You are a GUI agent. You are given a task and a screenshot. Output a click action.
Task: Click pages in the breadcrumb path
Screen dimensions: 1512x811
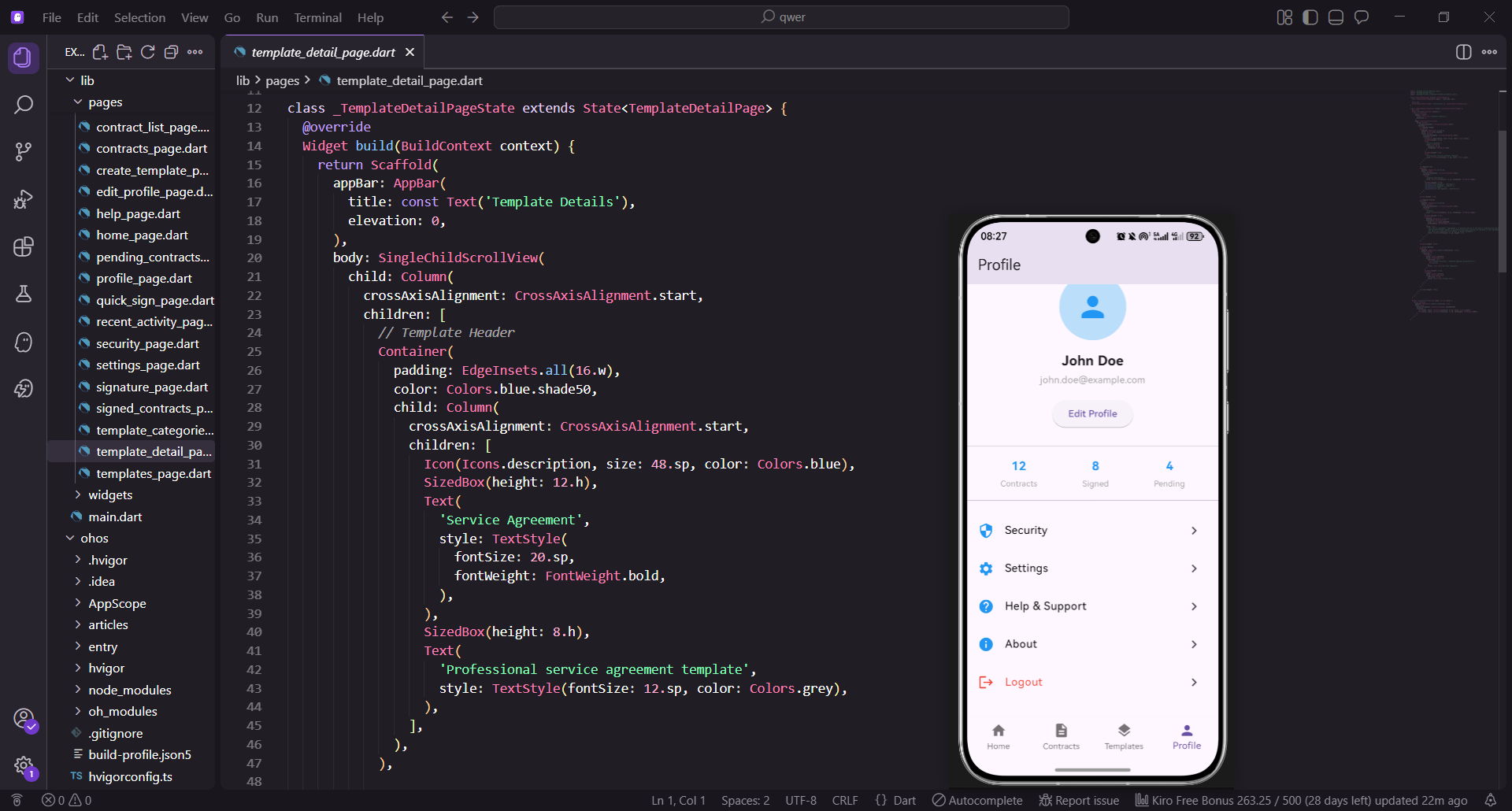point(282,80)
